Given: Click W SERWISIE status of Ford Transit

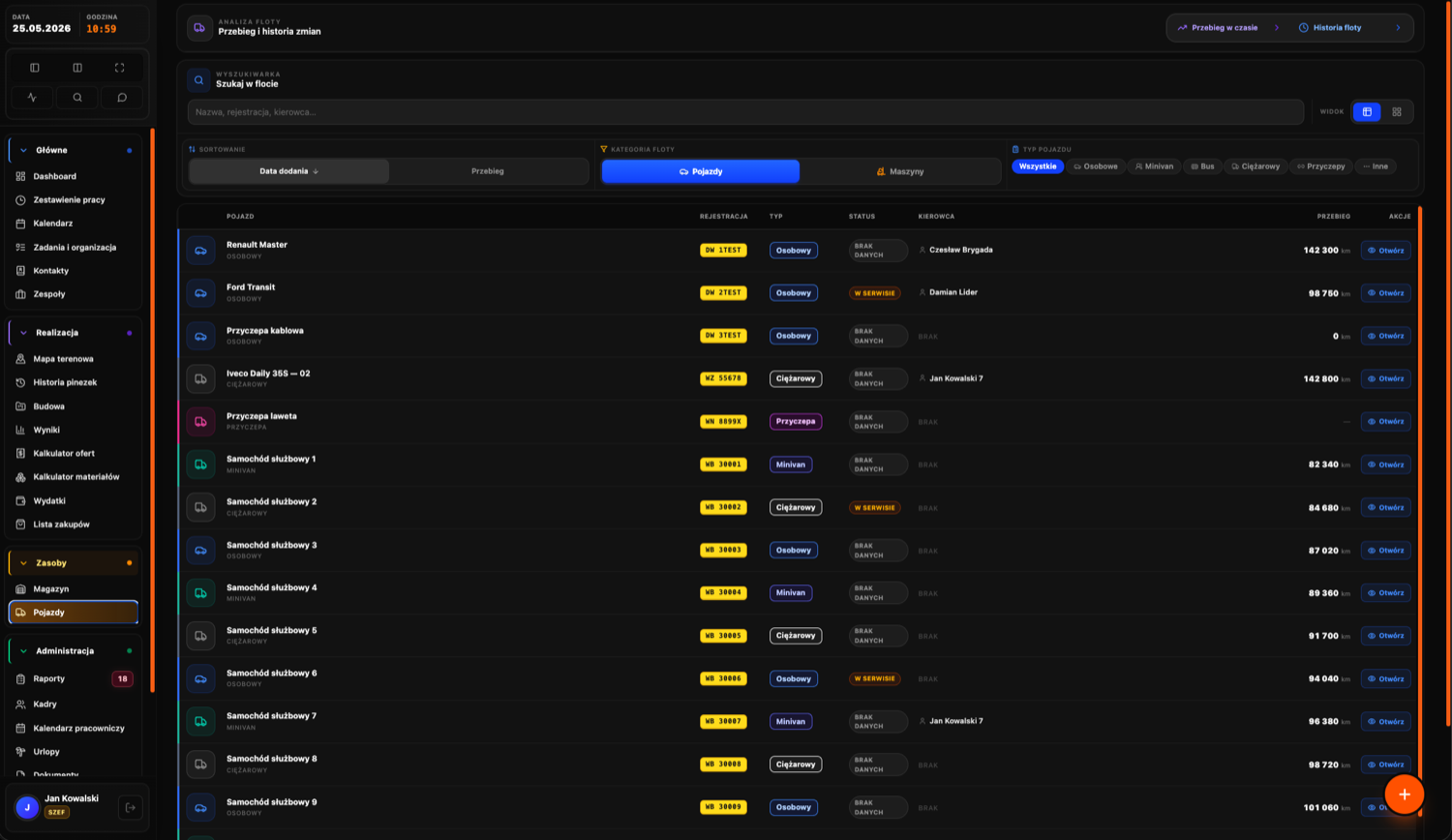Looking at the screenshot, I should coord(875,293).
